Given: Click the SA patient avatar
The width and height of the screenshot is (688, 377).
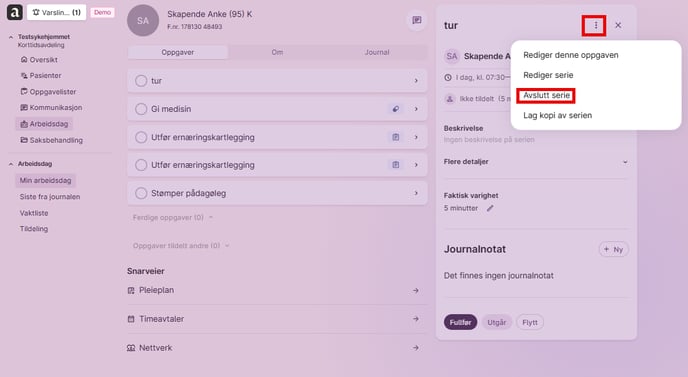Looking at the screenshot, I should click(143, 21).
